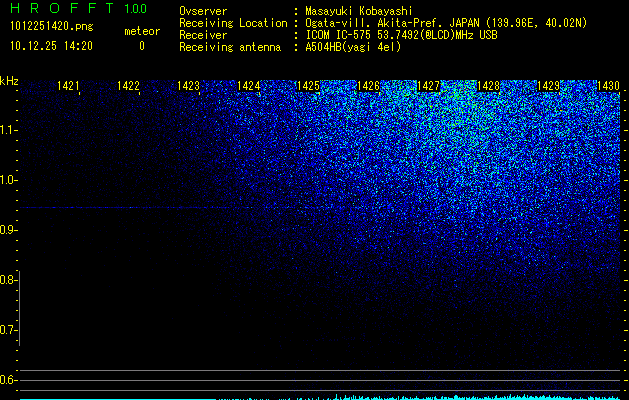Click time marker 1426
629x400 pixels.
368,86
